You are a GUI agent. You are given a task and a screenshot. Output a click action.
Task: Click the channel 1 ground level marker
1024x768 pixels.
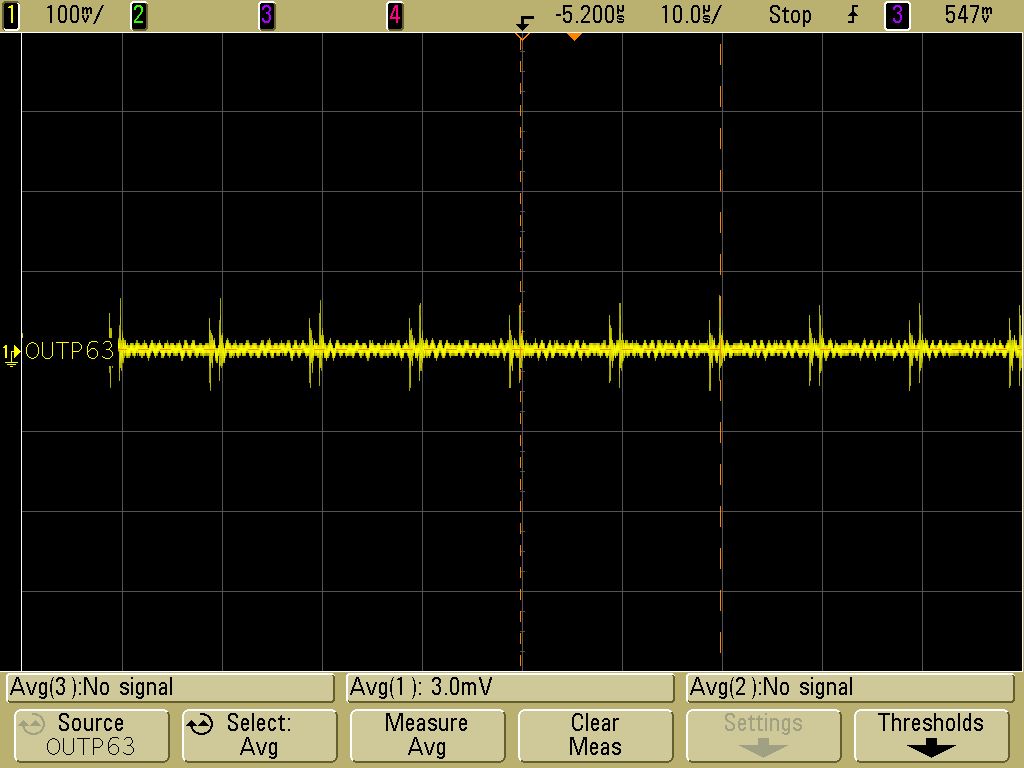pos(10,354)
